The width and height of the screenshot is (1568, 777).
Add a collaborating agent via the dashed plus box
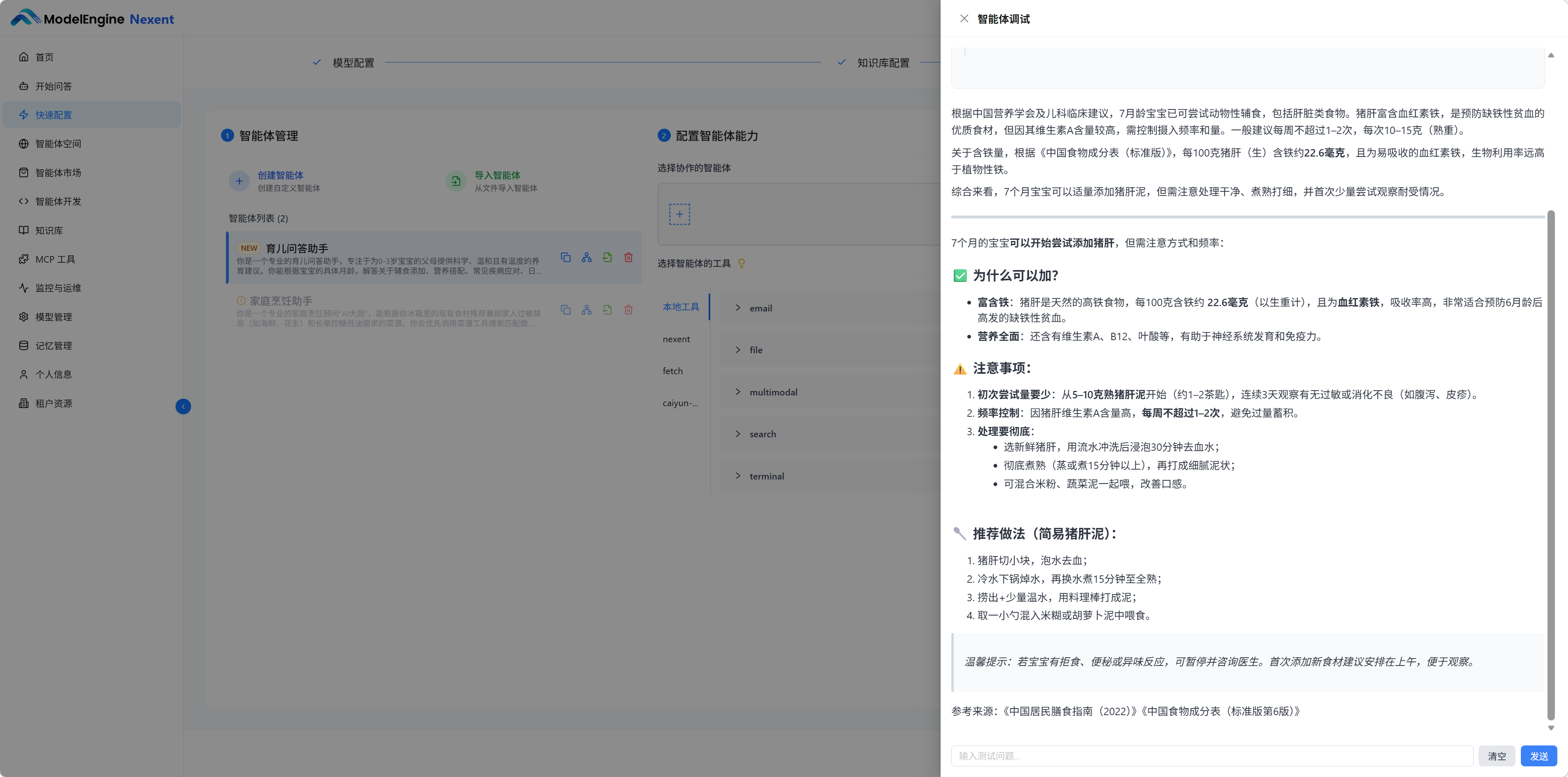point(679,214)
